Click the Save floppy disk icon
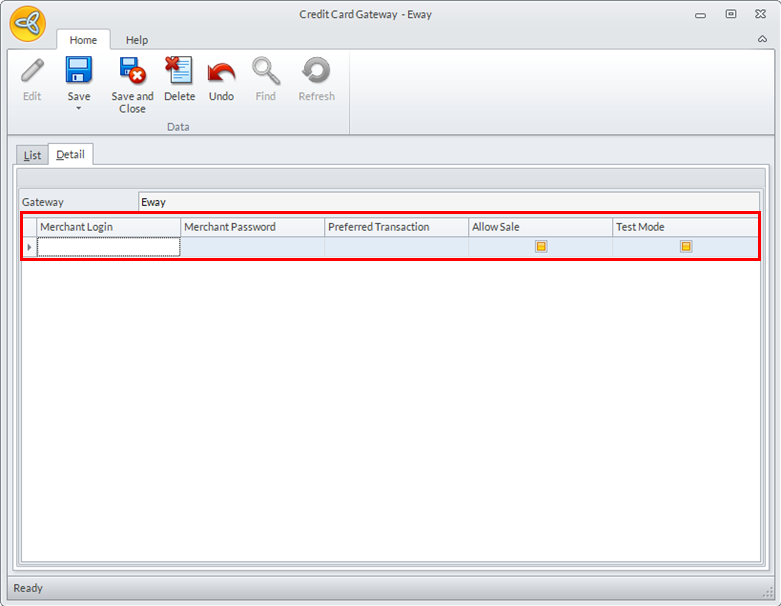The image size is (781, 606). click(x=79, y=71)
